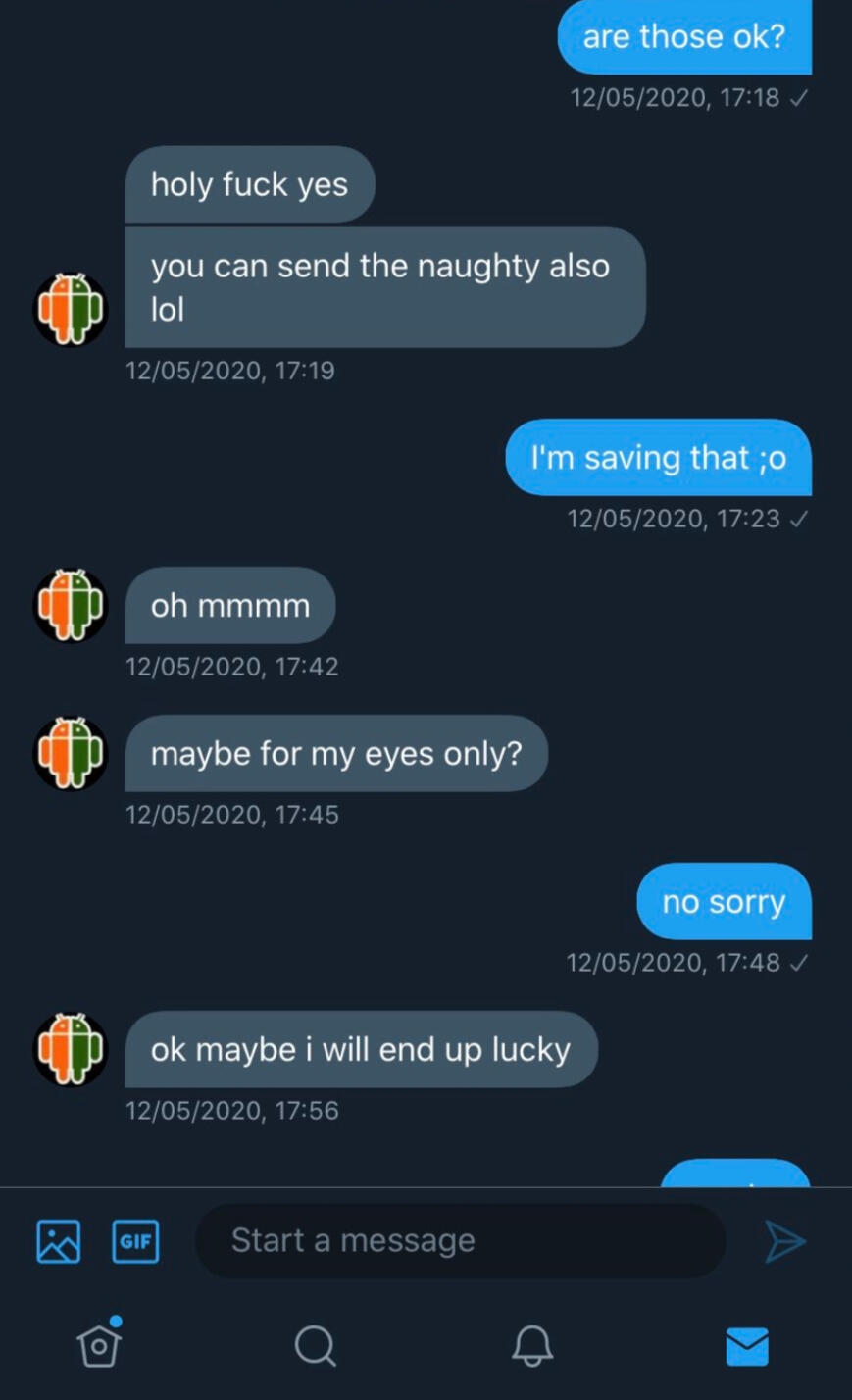Tap the 'no sorry' message bubble
This screenshot has height=1400, width=852.
(x=724, y=902)
